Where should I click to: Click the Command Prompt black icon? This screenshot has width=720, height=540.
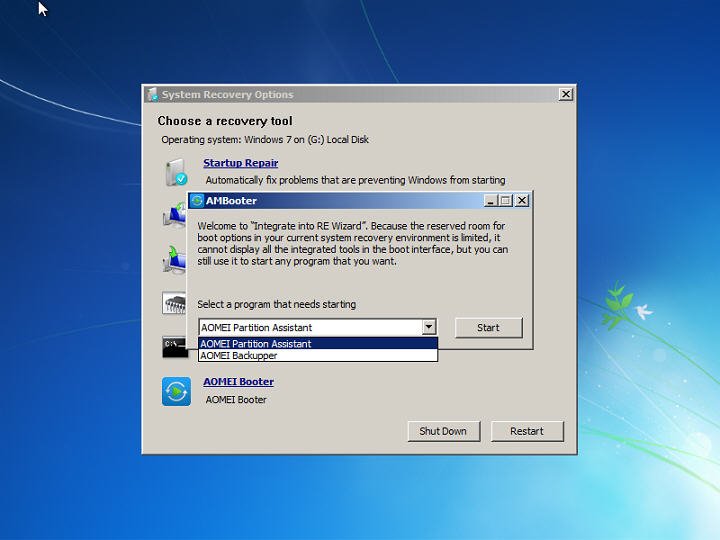pos(174,347)
